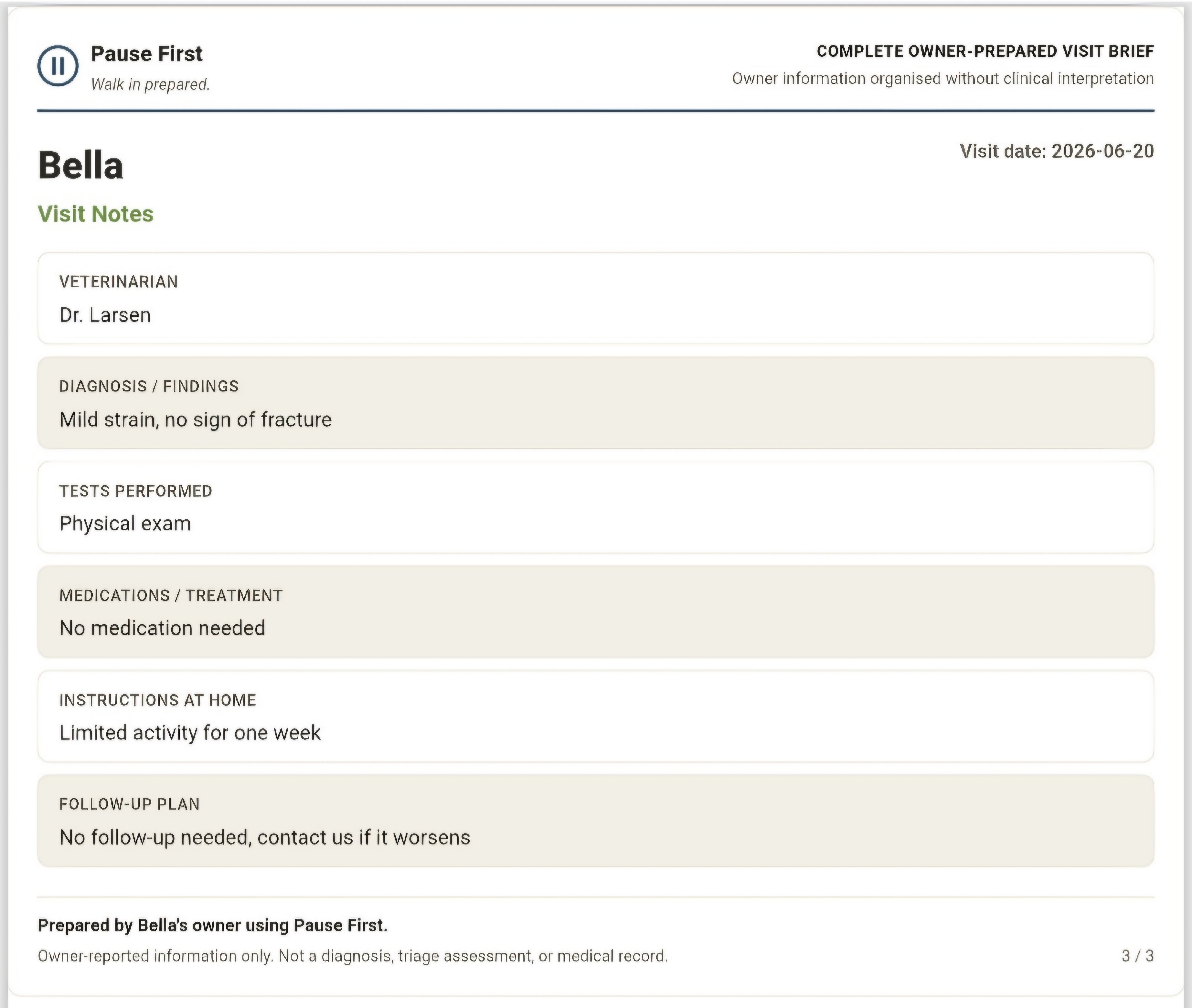The image size is (1192, 1008).
Task: Click the Pause First pause-circle logo
Action: pos(58,66)
